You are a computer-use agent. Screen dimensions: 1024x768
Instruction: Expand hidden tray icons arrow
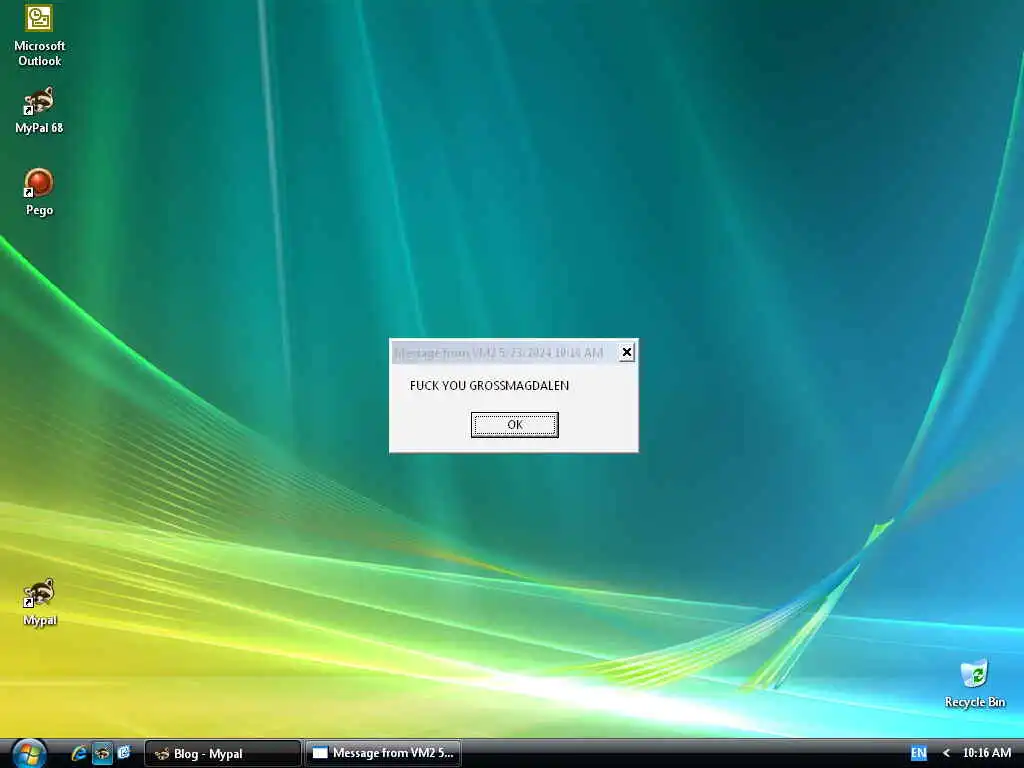coord(946,753)
